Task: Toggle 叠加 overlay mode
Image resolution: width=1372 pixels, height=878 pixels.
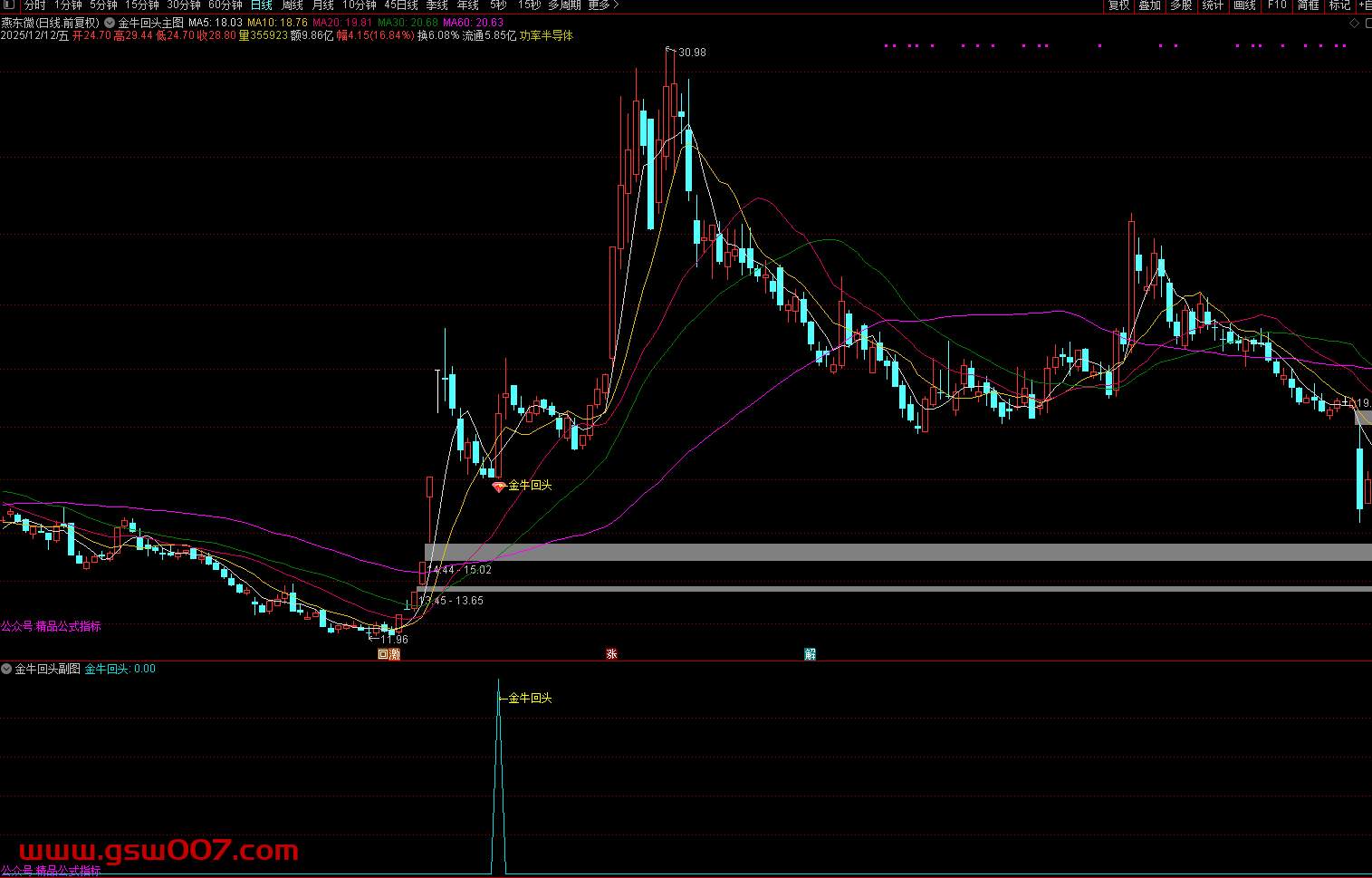Action: click(1150, 5)
